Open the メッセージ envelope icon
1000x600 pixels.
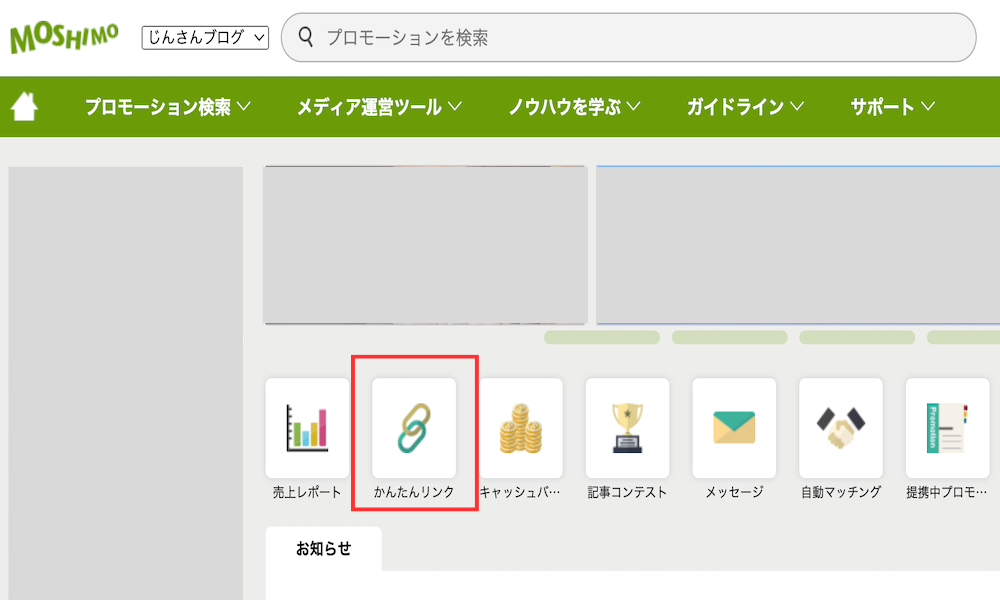734,428
